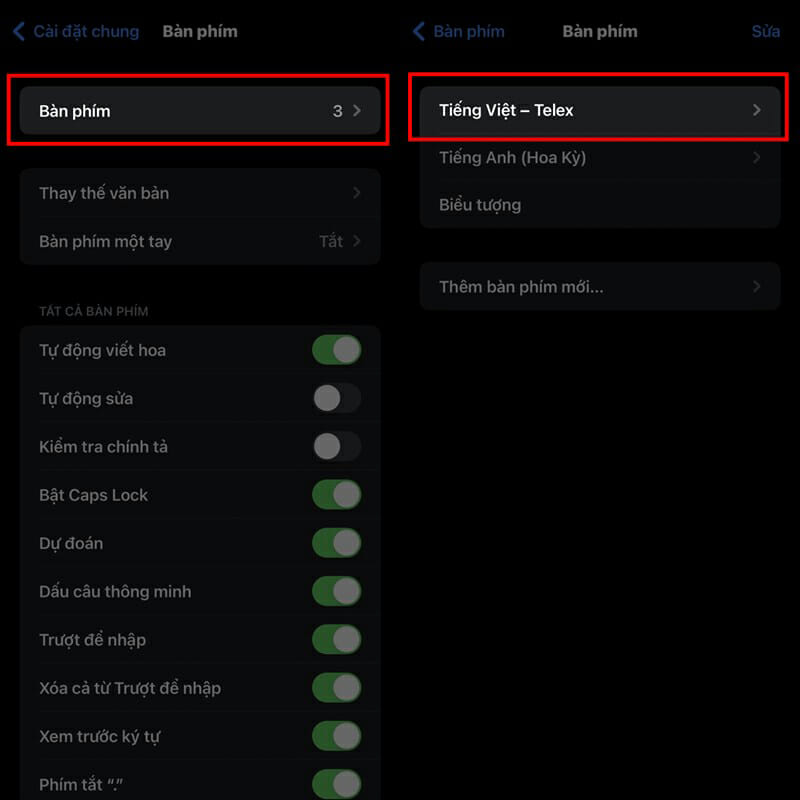Tap the back arrow beside right Bàn phím
Image resolution: width=800 pixels, height=800 pixels.
click(419, 32)
